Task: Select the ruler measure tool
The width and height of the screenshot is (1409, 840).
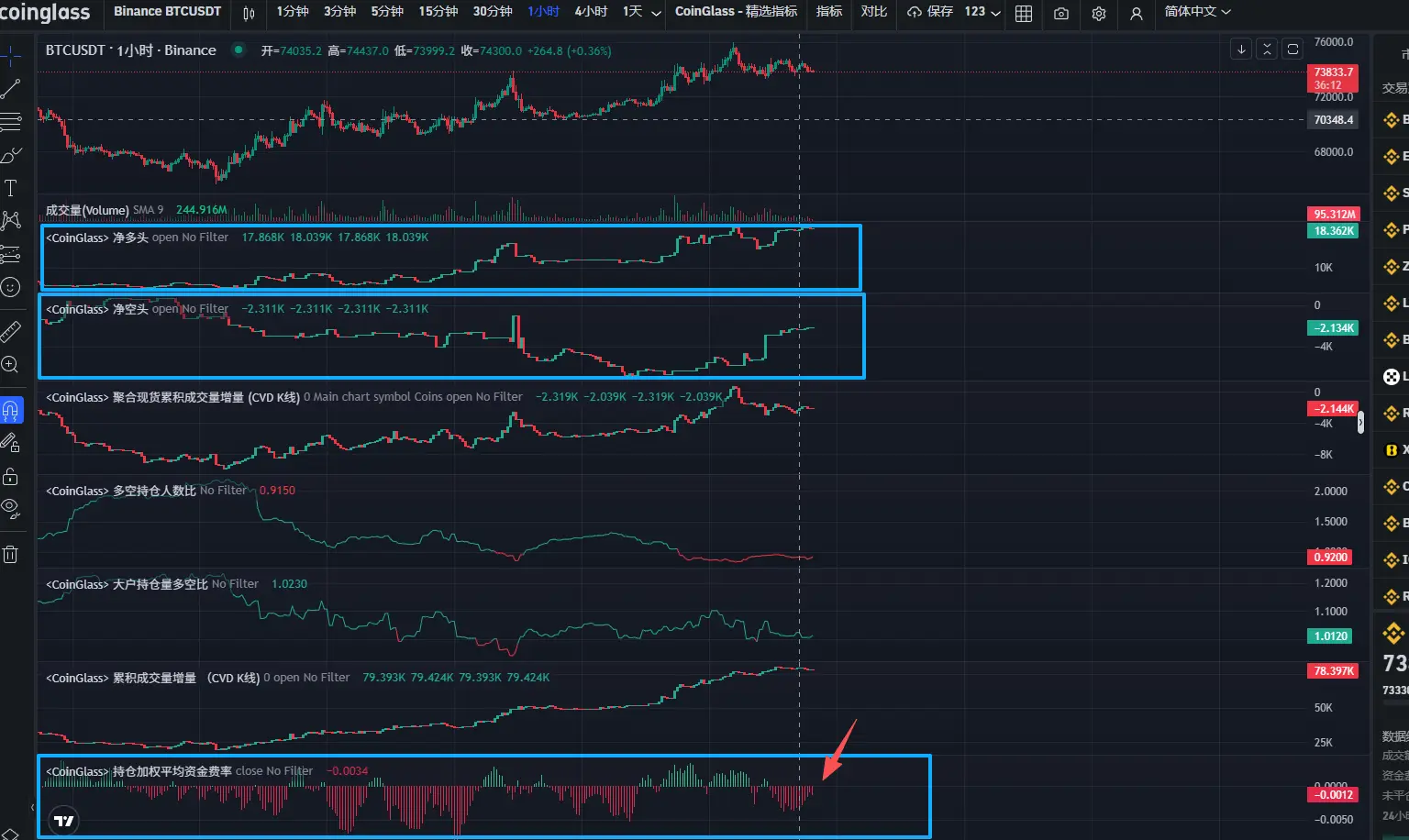Action: (10, 331)
